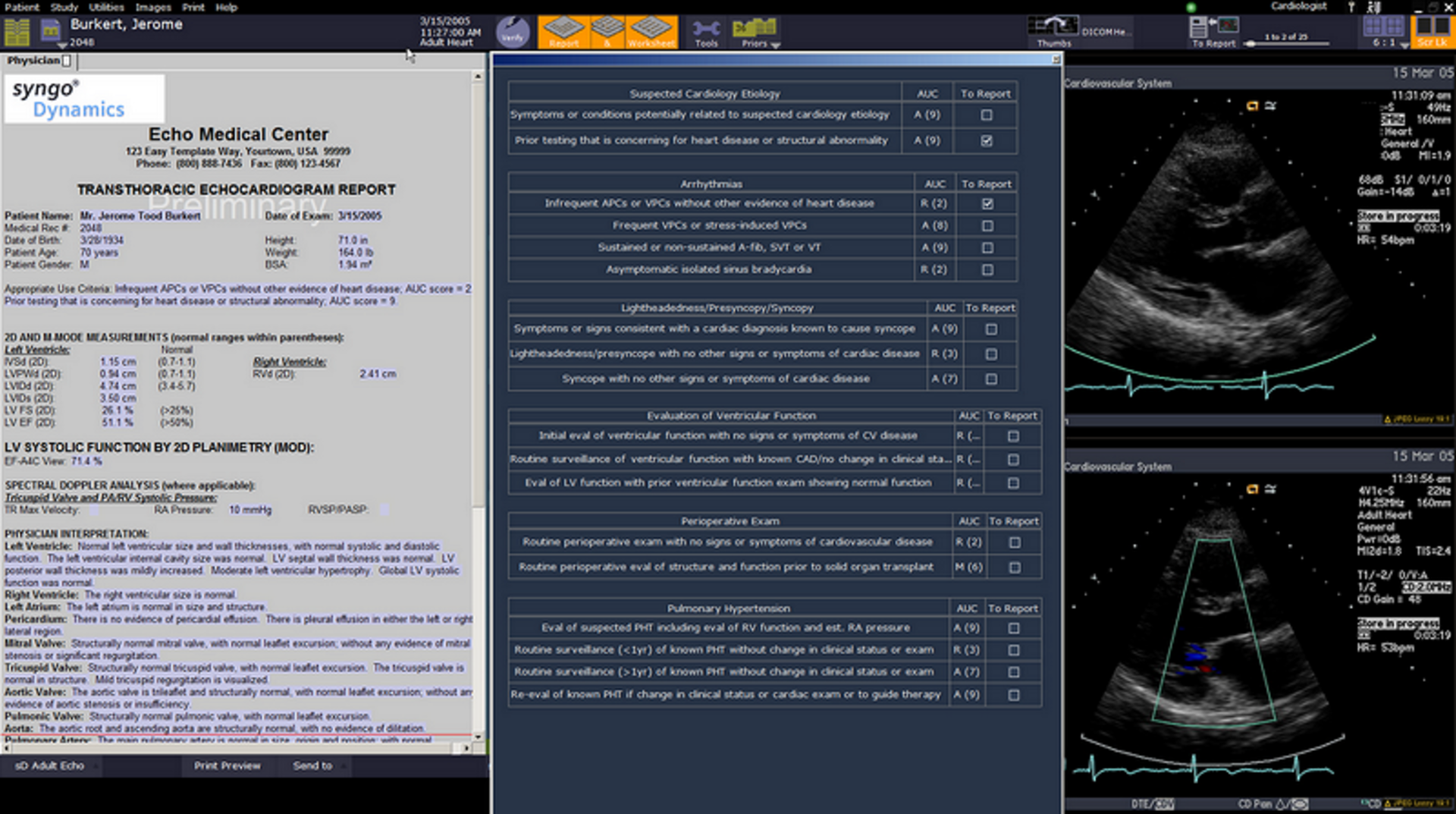
Task: Check the Frequent VPCs or stress-induced VPCs box
Action: [x=987, y=226]
